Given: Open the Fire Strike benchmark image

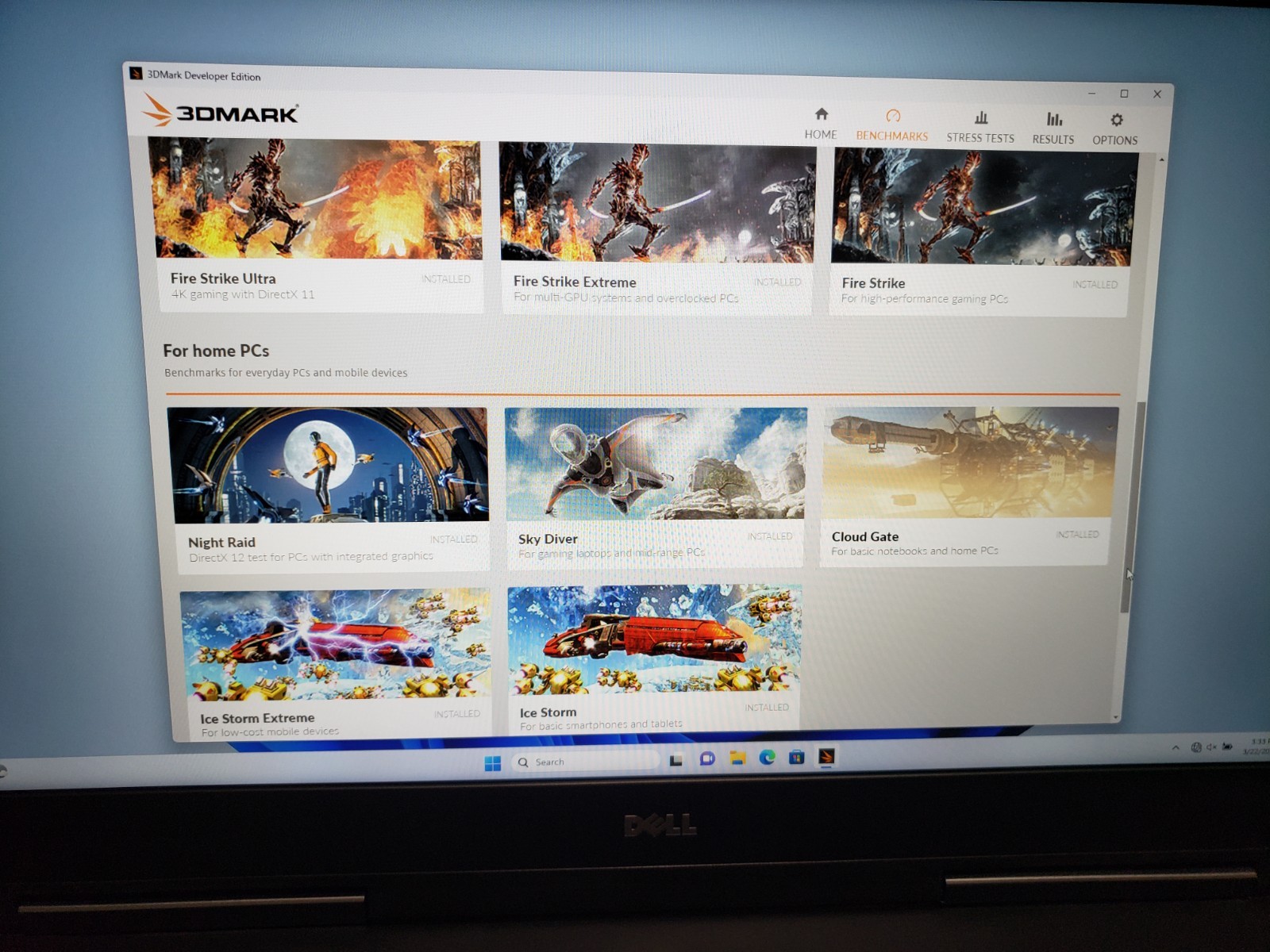Looking at the screenshot, I should point(984,206).
